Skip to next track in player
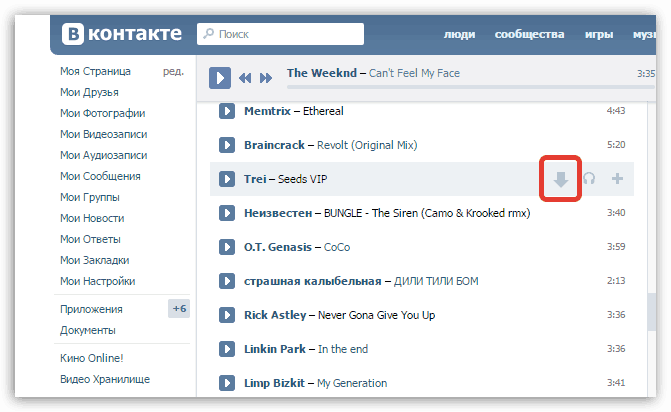The width and height of the screenshot is (671, 412). click(265, 77)
